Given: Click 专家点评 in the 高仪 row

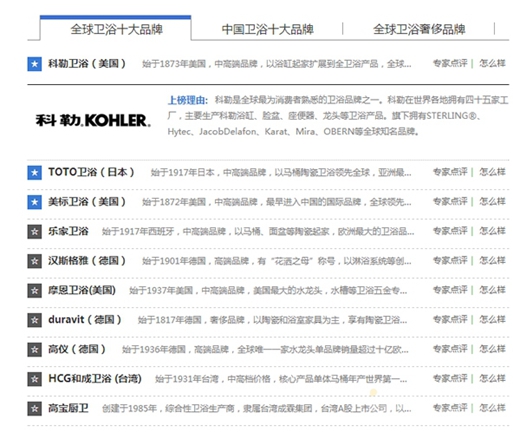Looking at the screenshot, I should pos(450,349).
